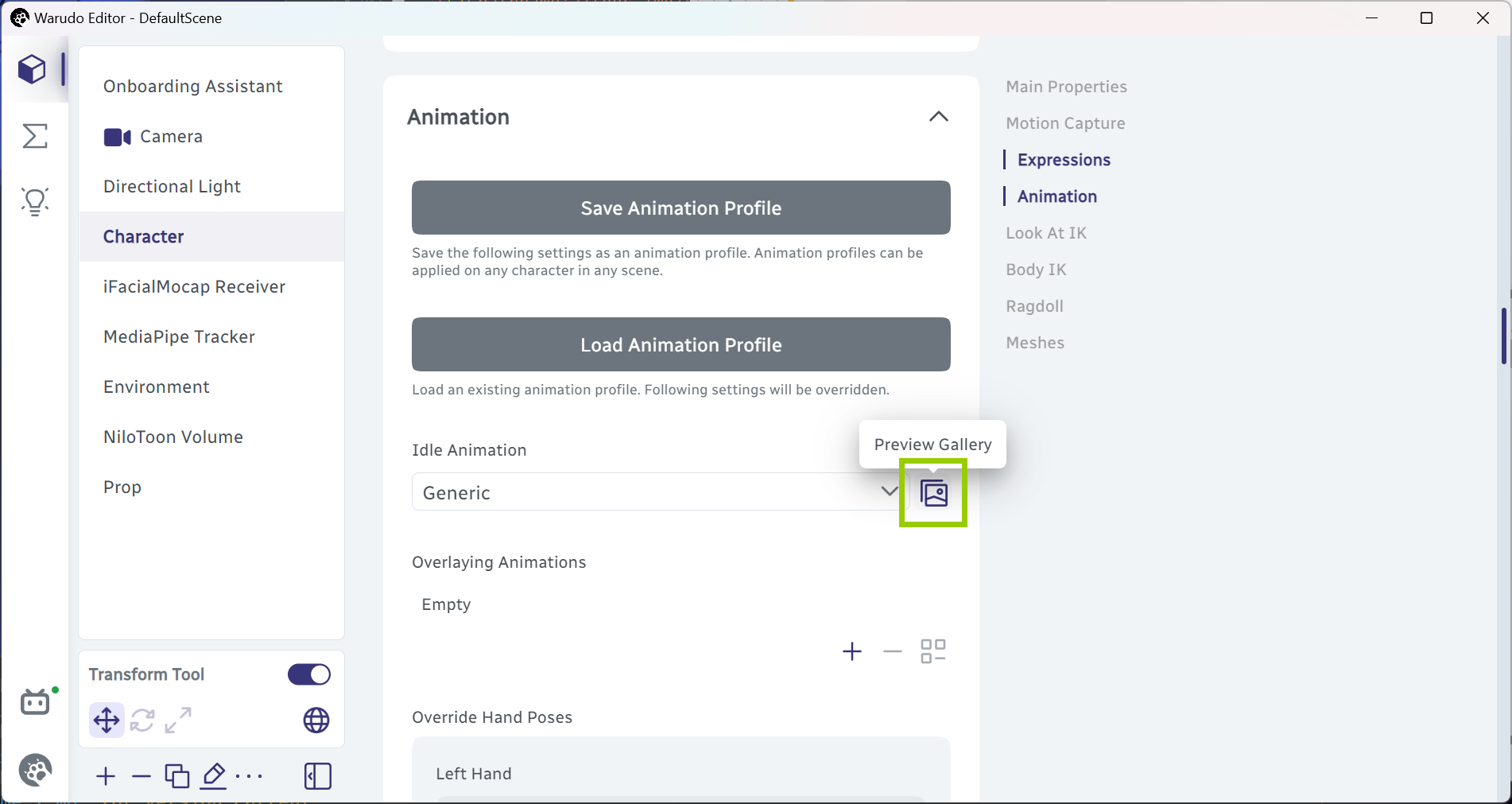The width and height of the screenshot is (1512, 804).
Task: Open the Idle Animation Generic dropdown
Action: [x=661, y=492]
